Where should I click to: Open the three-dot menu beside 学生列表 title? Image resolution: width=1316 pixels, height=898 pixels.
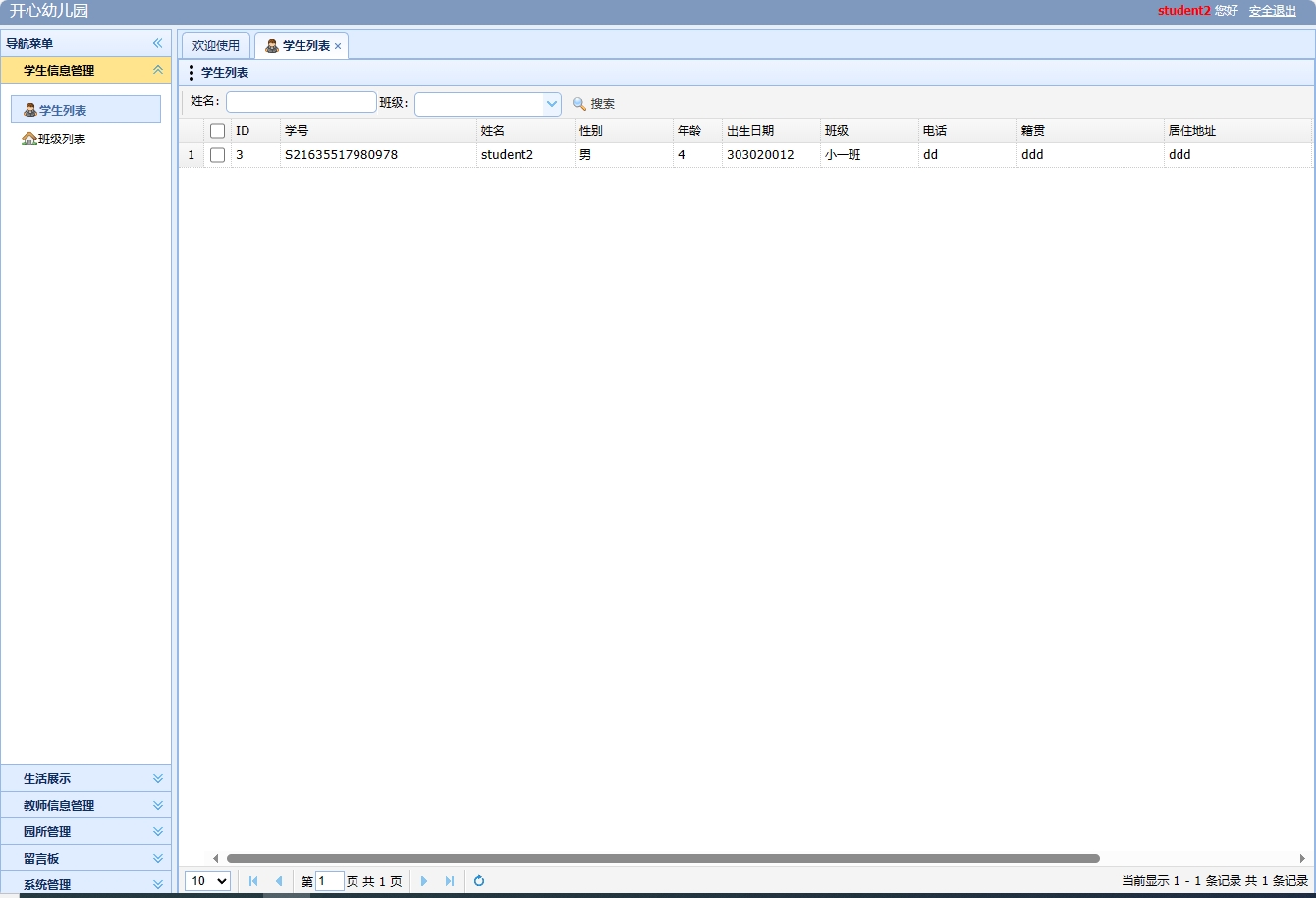[192, 73]
